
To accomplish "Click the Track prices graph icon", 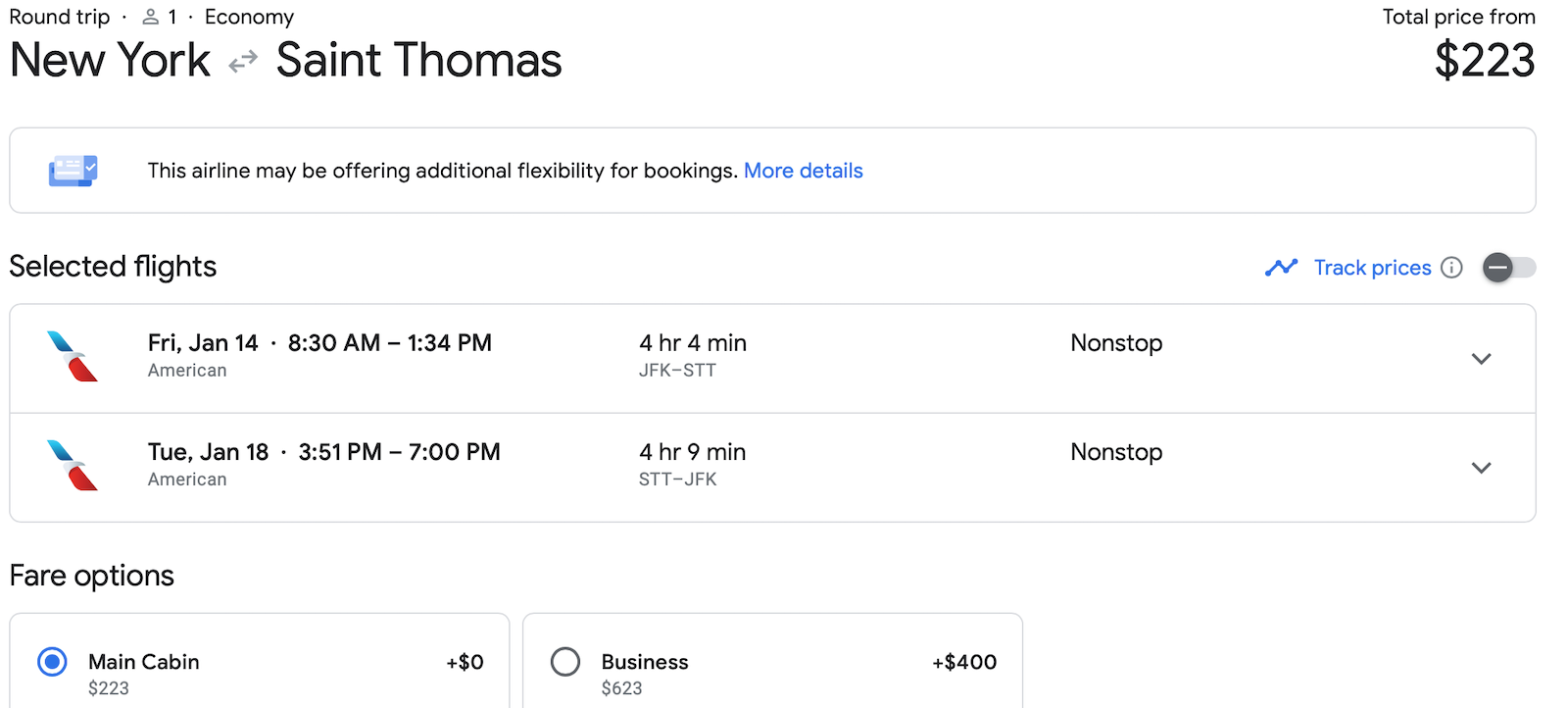I will [x=1281, y=268].
